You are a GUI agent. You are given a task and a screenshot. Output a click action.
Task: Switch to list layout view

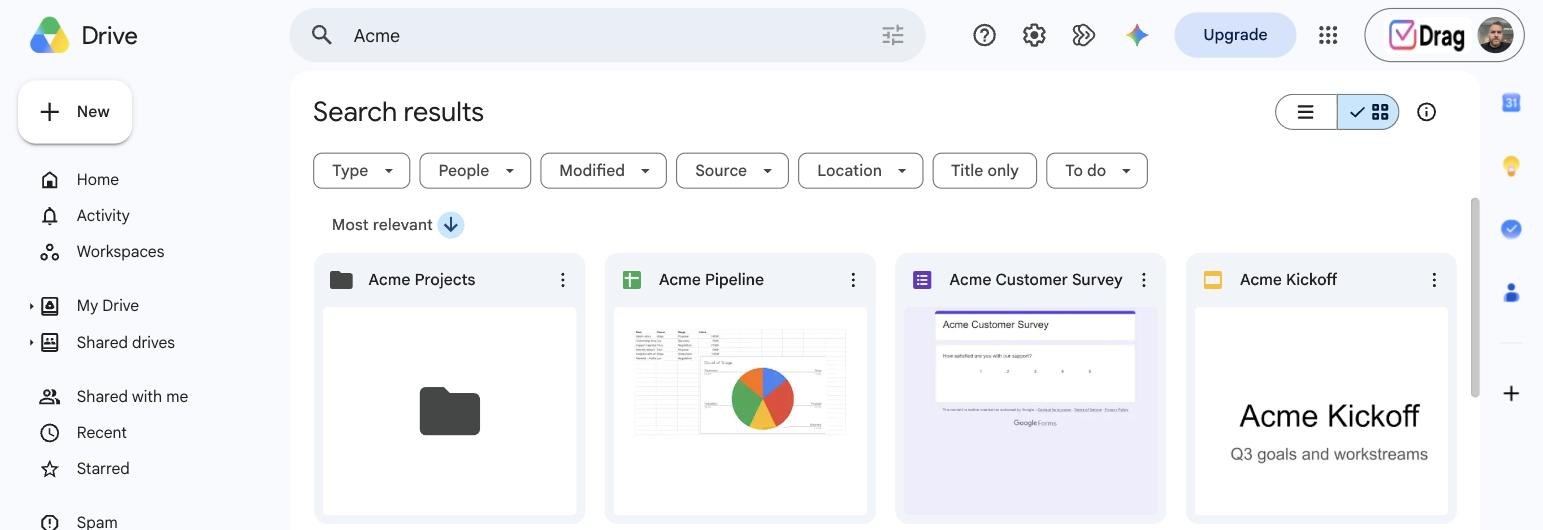[x=1306, y=112]
